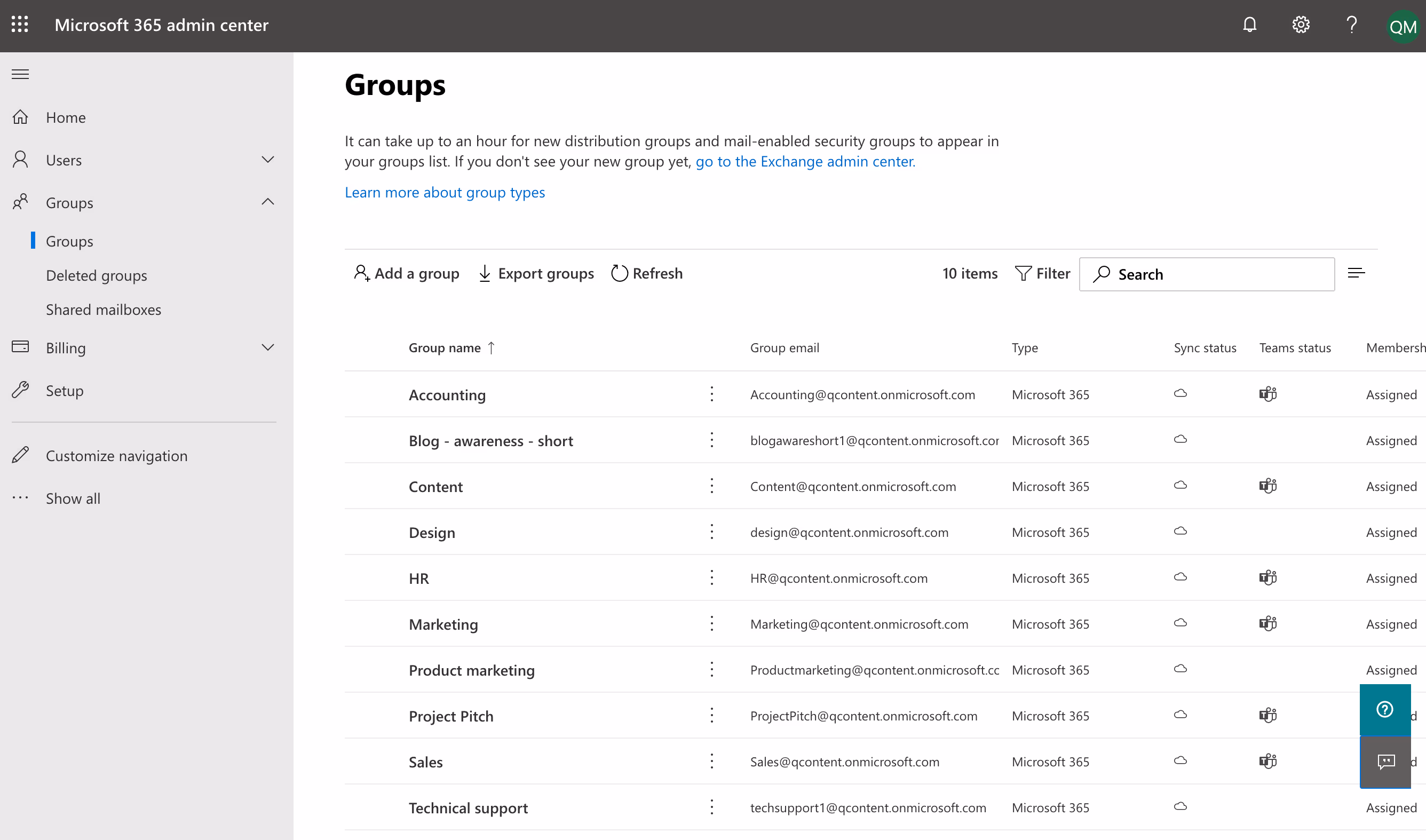Expand the Billing navigation section
This screenshot has width=1426, height=840.
(x=268, y=347)
